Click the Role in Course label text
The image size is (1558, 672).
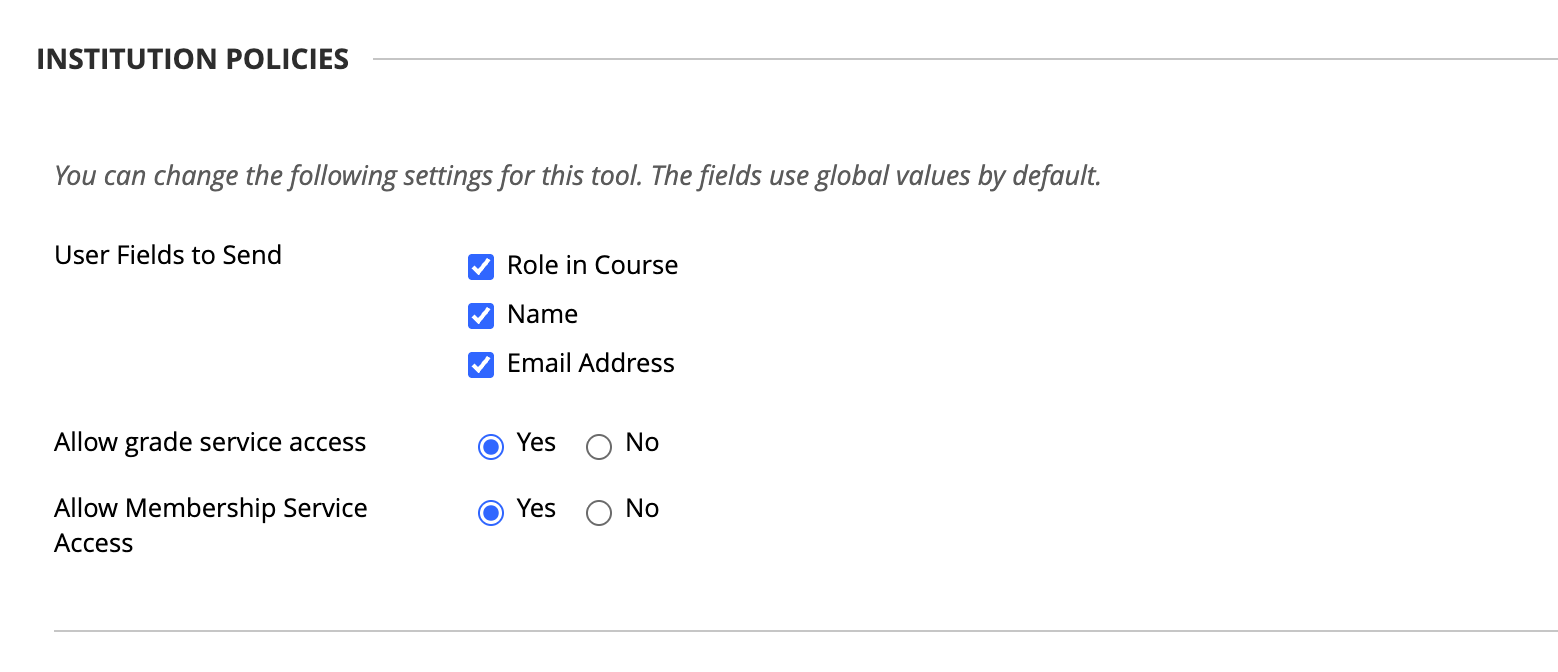pyautogui.click(x=592, y=265)
